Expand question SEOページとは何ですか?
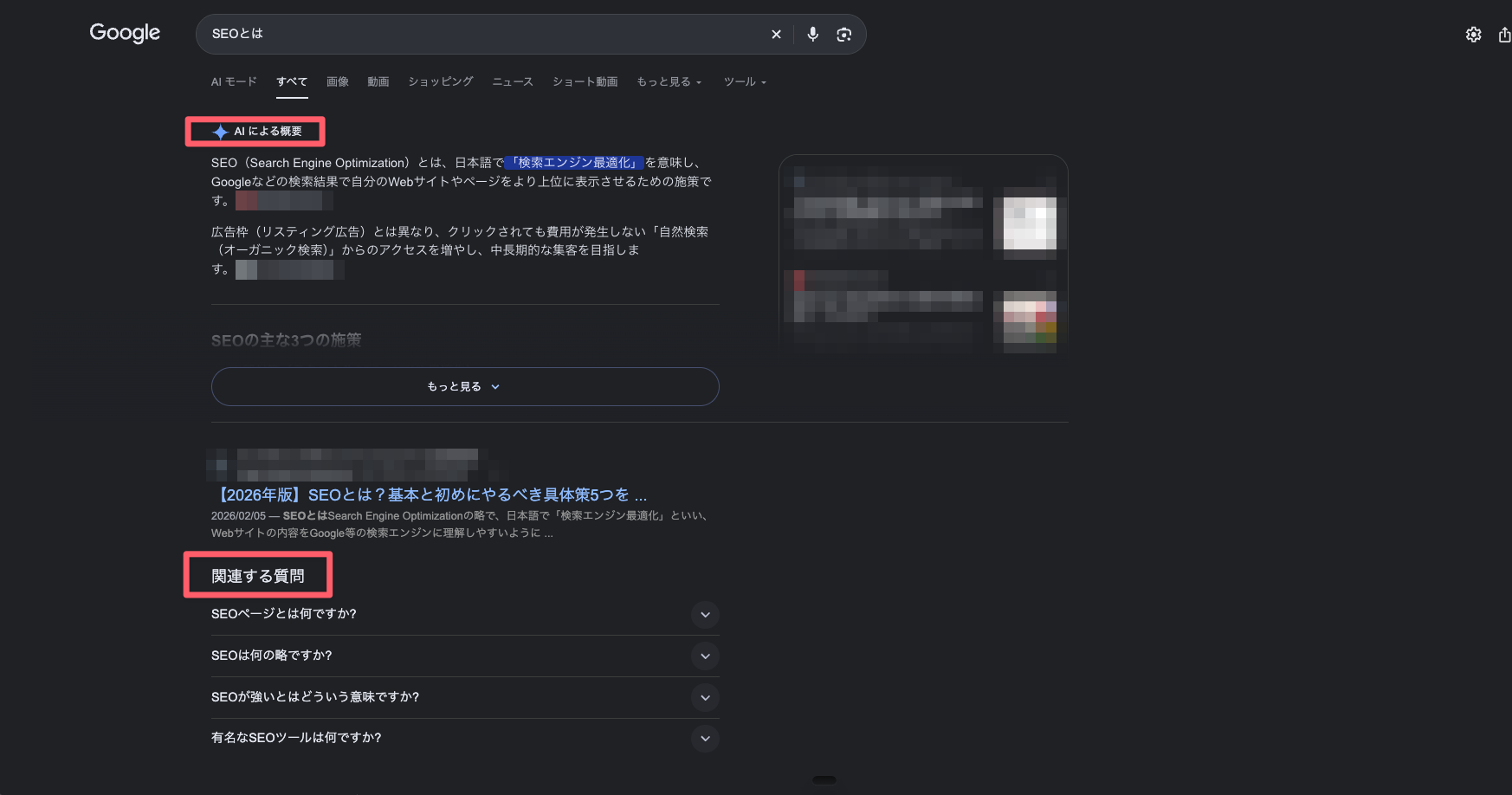The width and height of the screenshot is (1512, 795). click(x=465, y=614)
